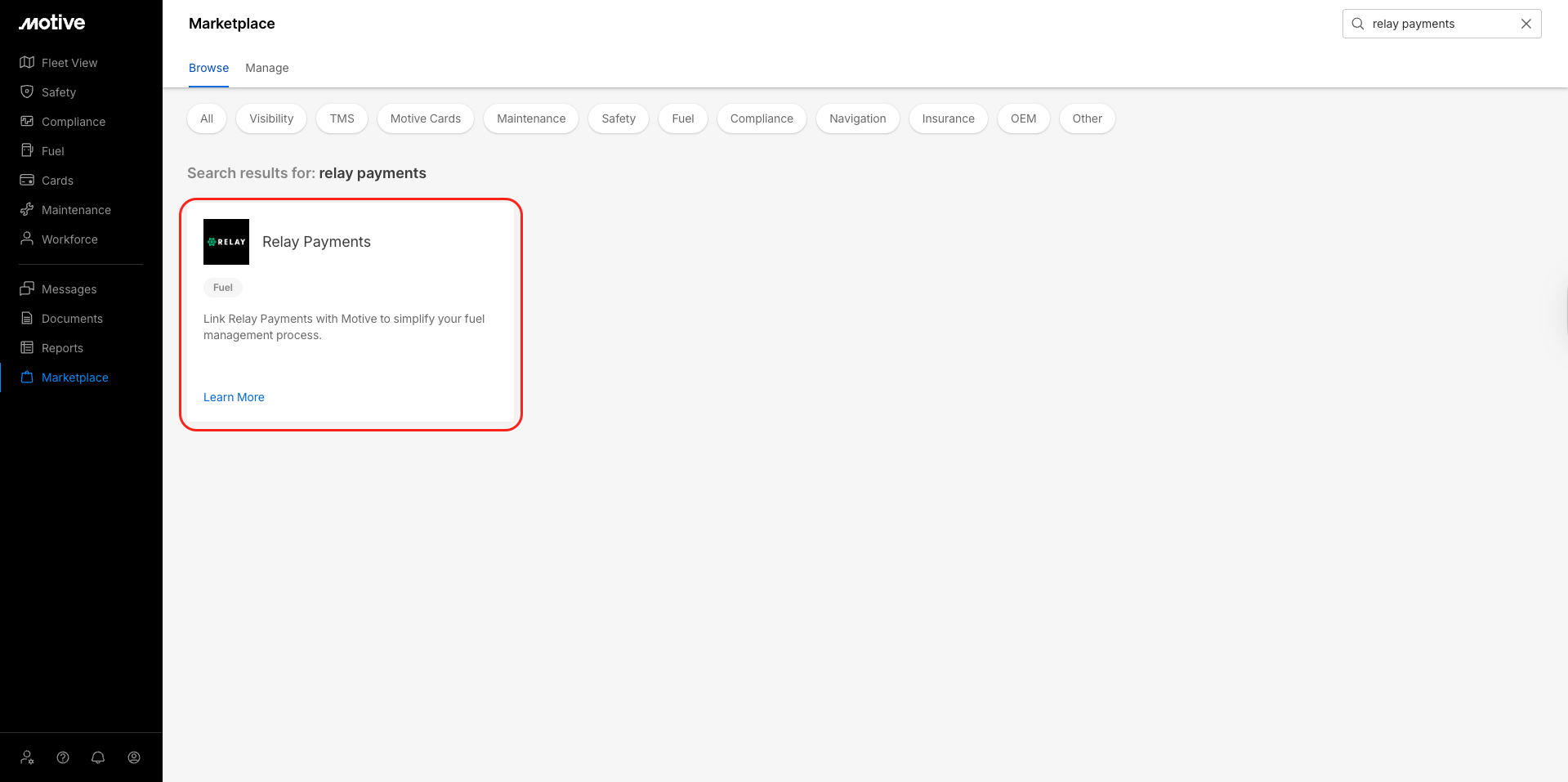Open Compliance in sidebar
This screenshot has width=1568, height=782.
(74, 122)
